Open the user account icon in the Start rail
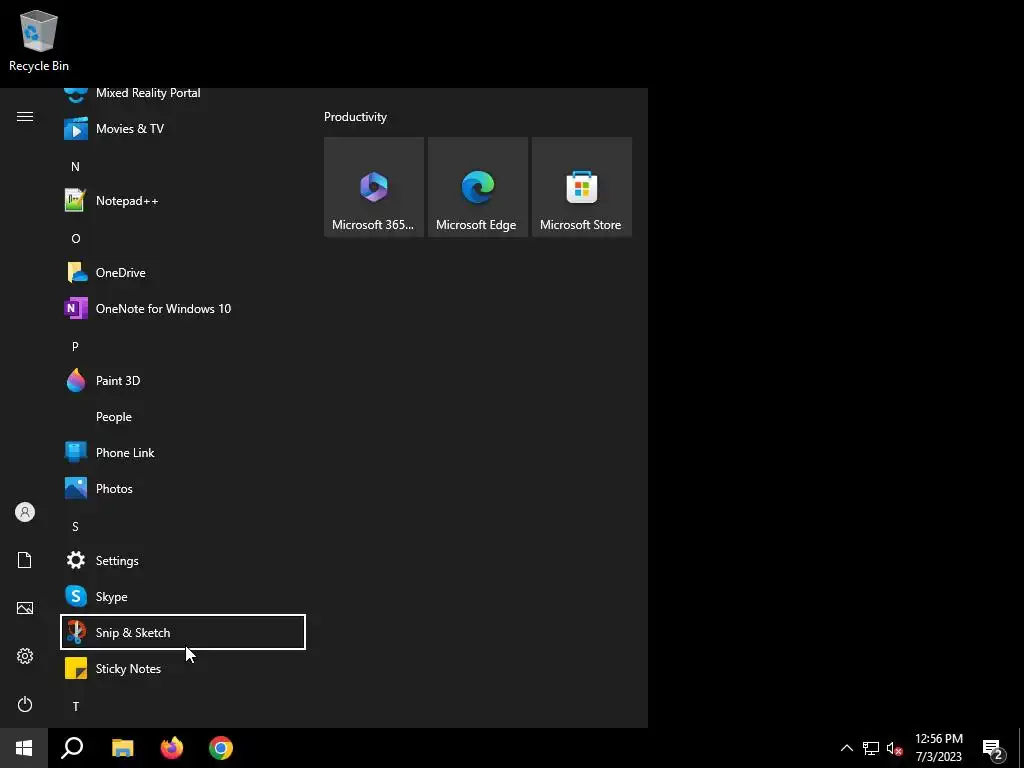This screenshot has width=1024, height=768. click(x=25, y=512)
